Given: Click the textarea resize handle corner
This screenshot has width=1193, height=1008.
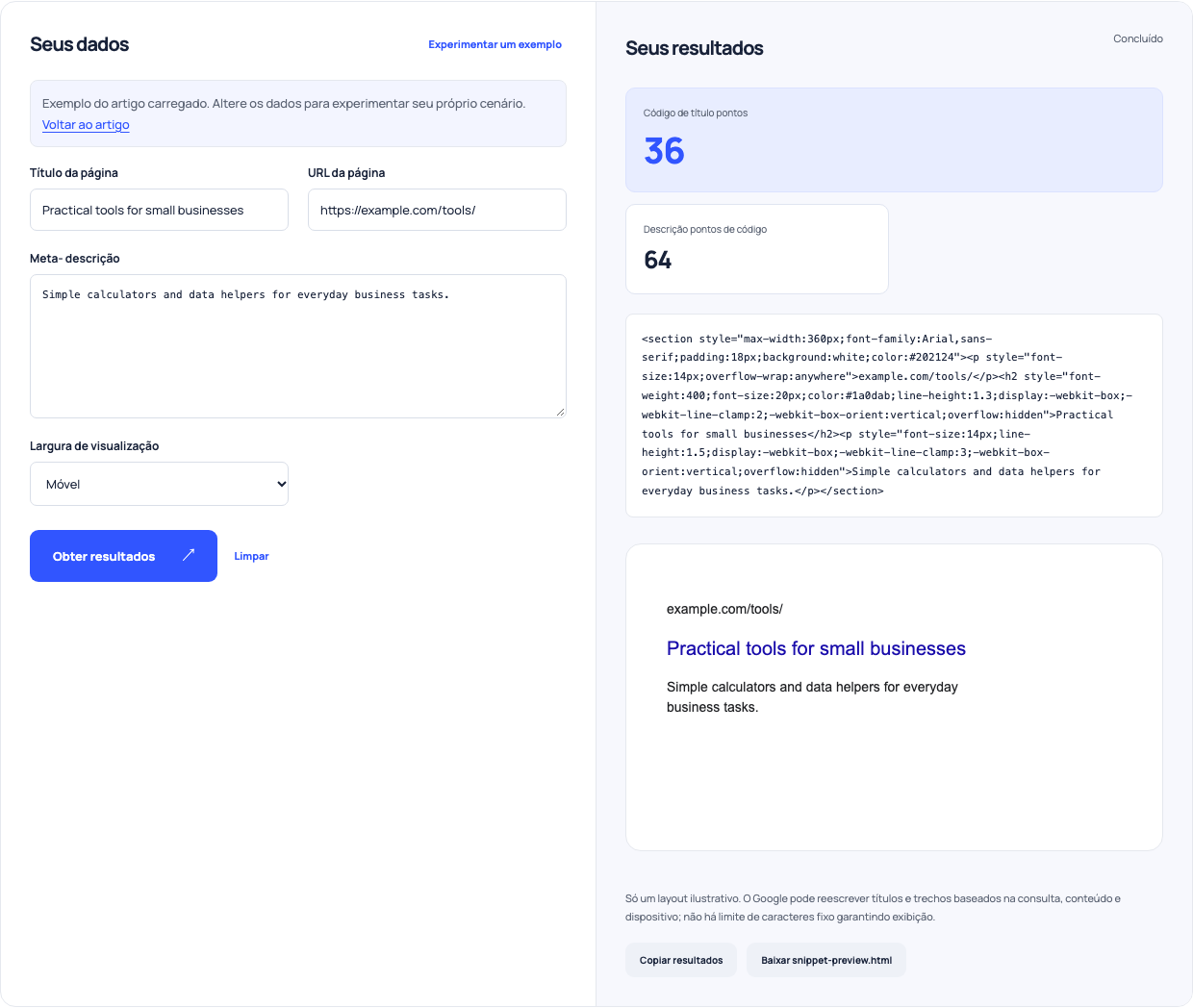Looking at the screenshot, I should tap(560, 412).
